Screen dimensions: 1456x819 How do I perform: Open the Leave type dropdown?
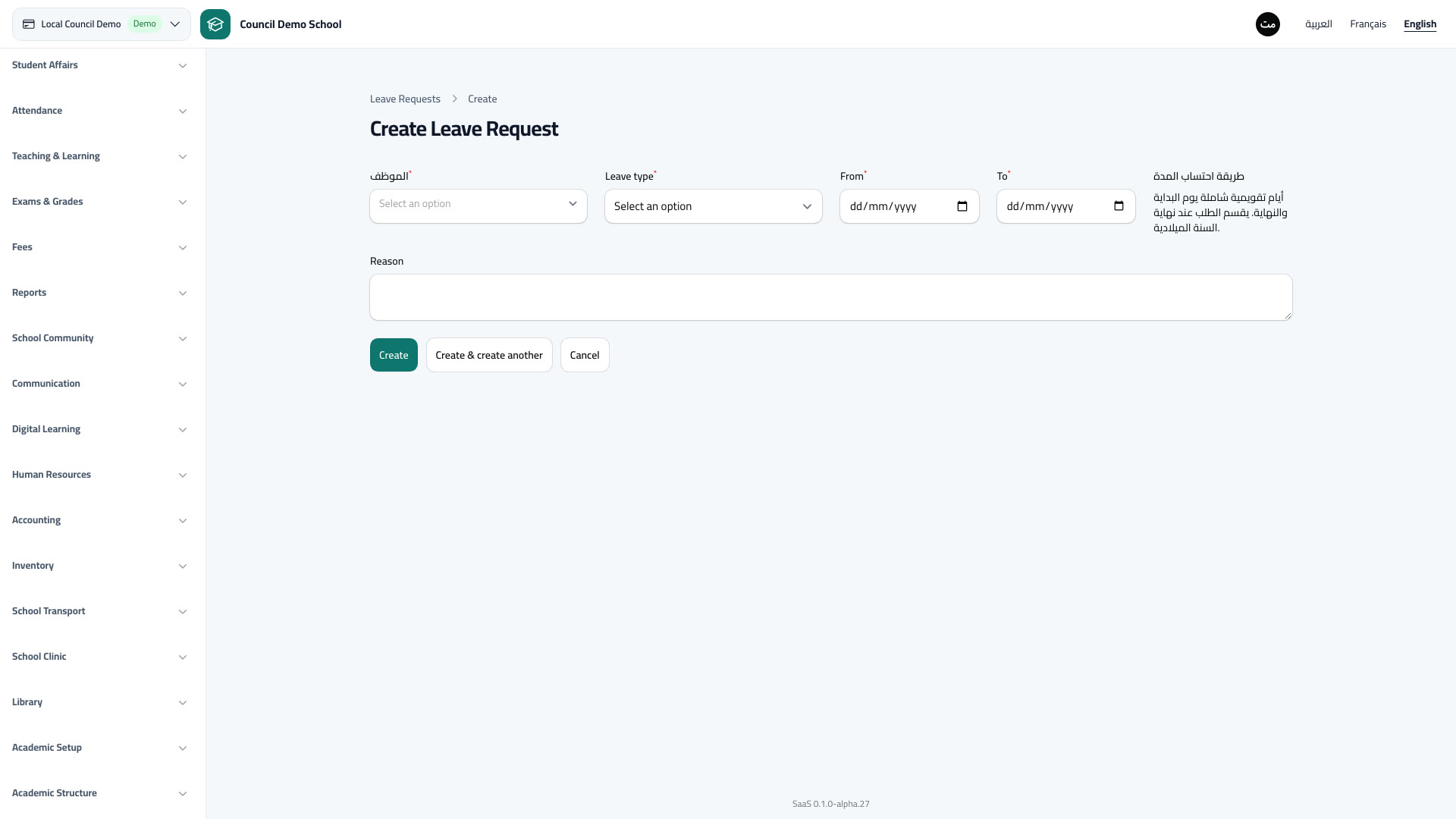(x=714, y=206)
